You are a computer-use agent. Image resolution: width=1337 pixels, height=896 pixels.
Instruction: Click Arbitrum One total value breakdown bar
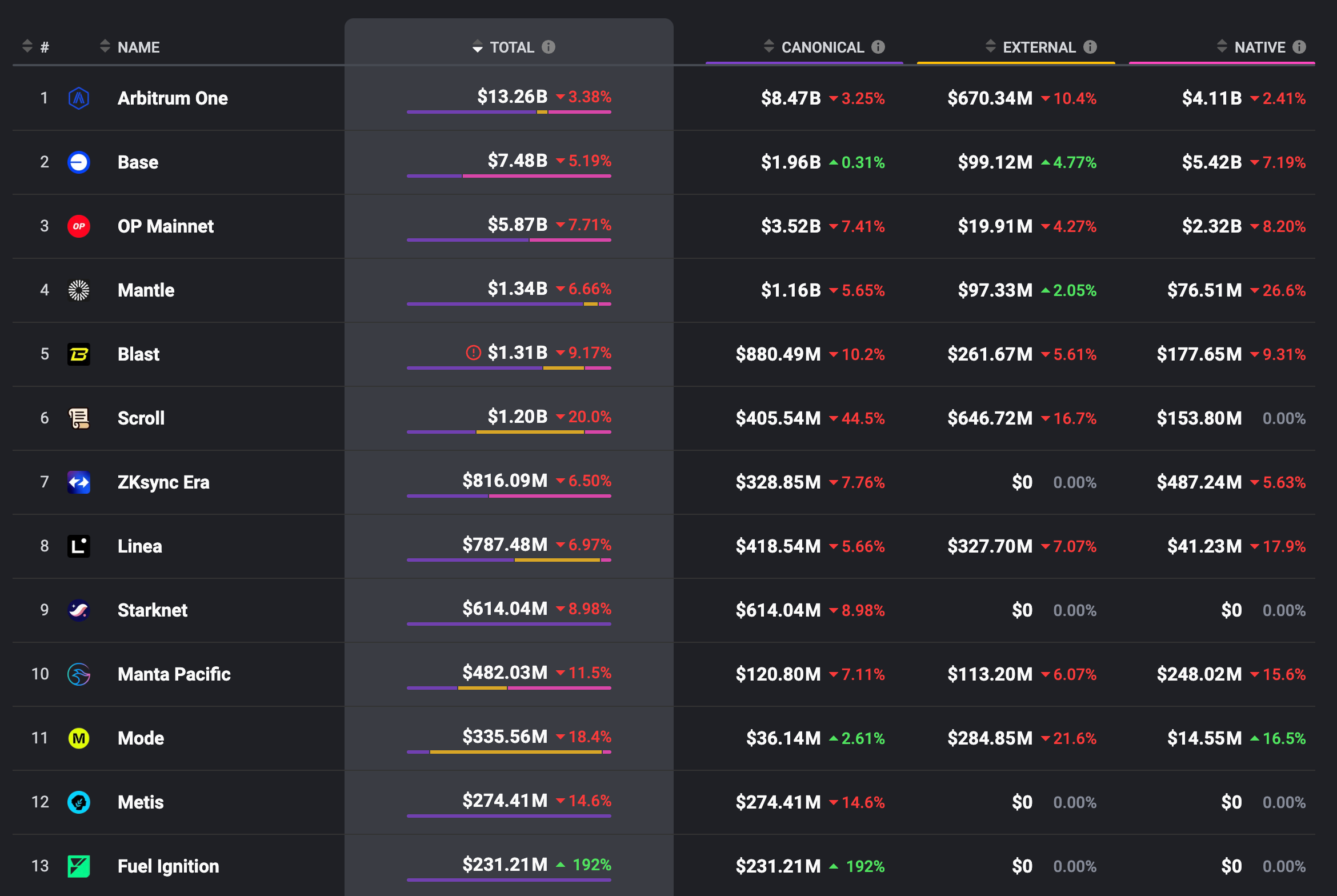(x=509, y=112)
